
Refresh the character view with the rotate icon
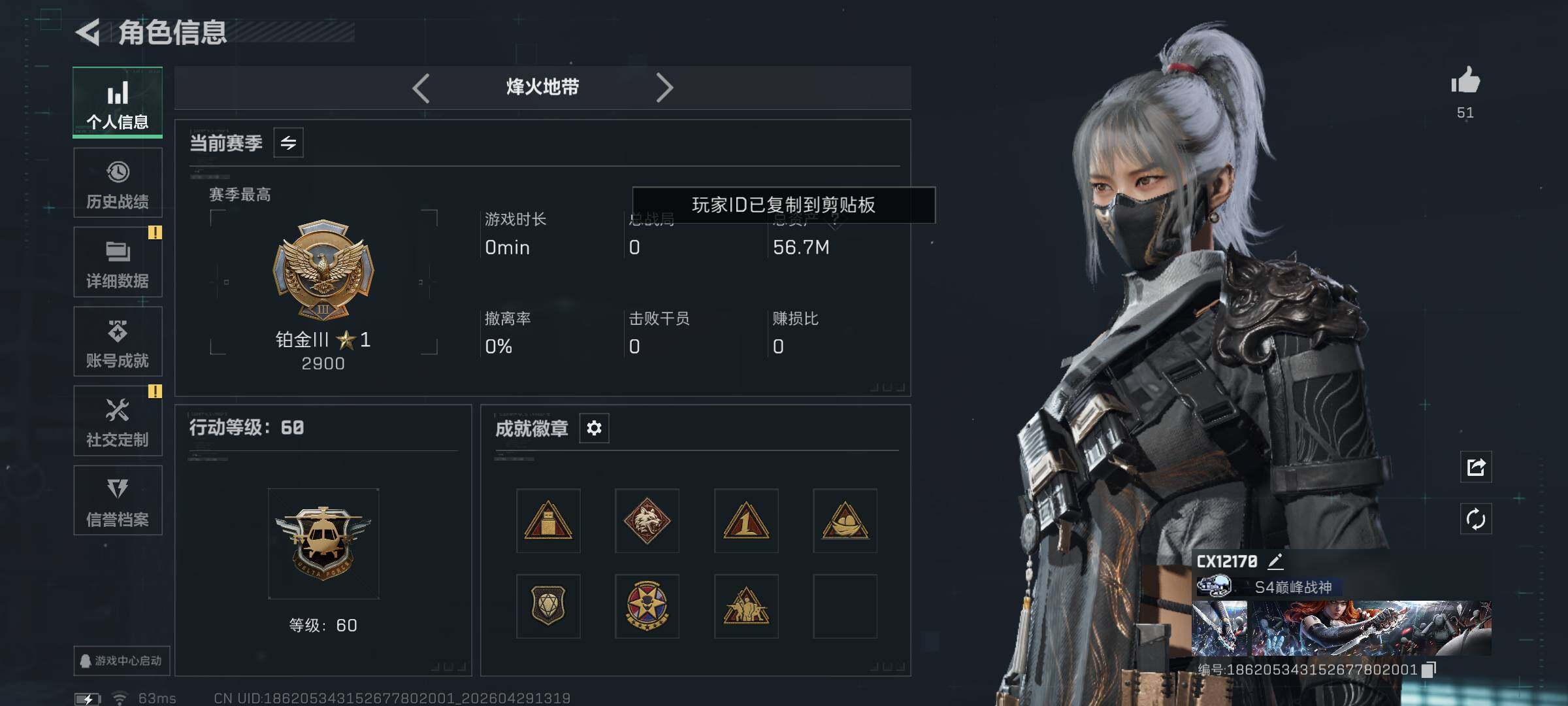click(1476, 519)
